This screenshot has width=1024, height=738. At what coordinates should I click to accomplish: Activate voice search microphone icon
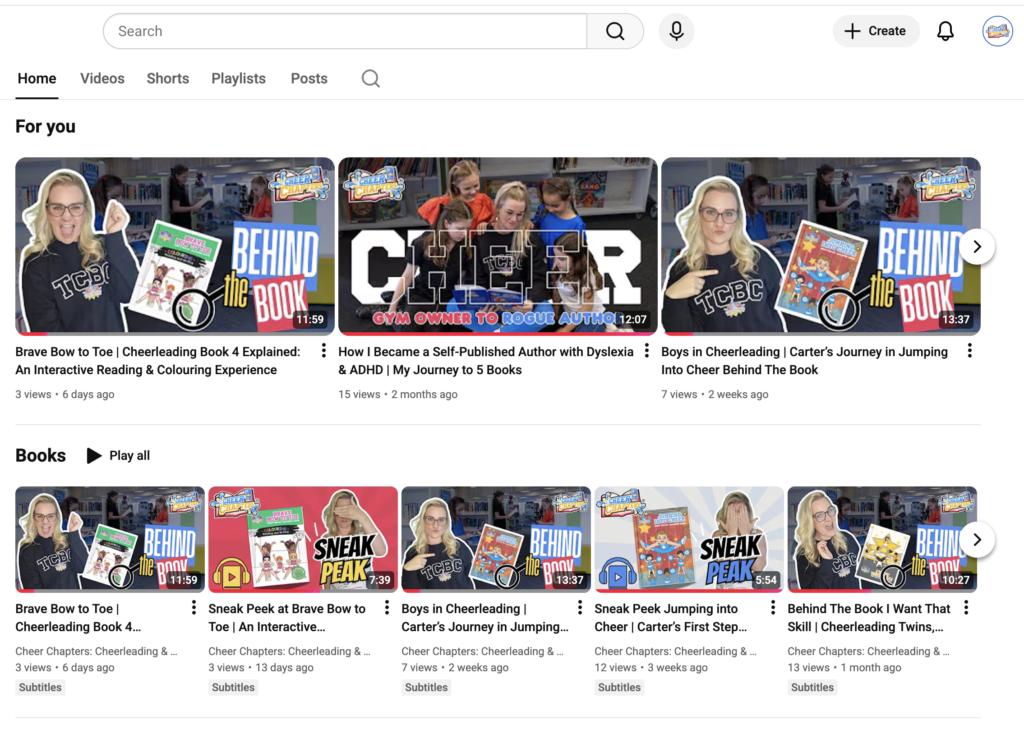click(x=676, y=31)
